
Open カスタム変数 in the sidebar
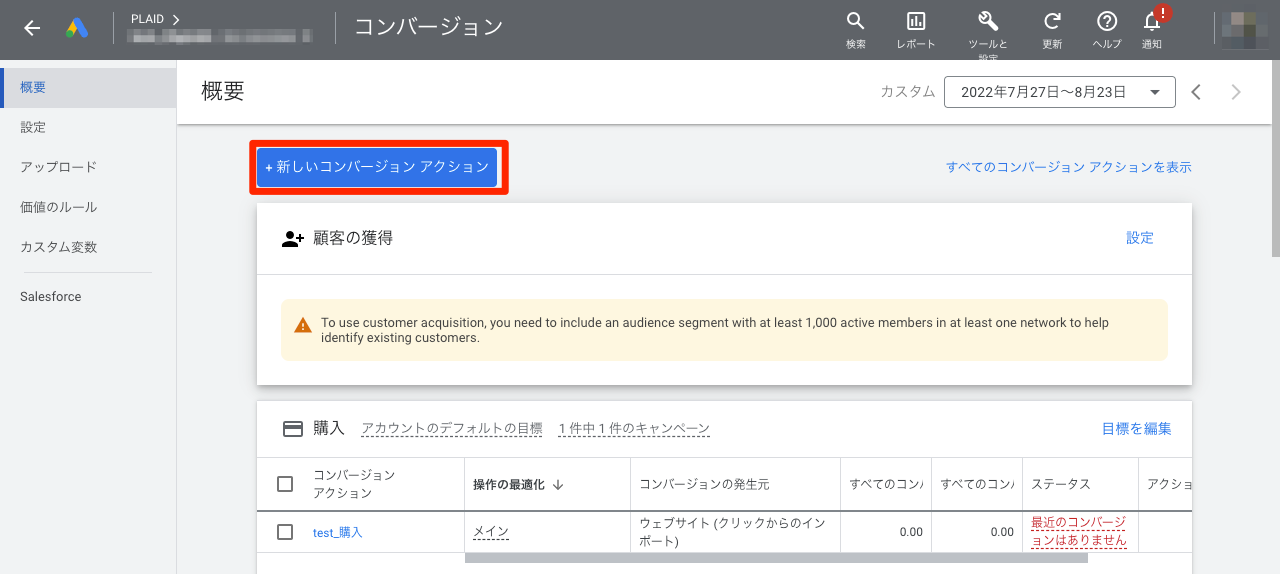pyautogui.click(x=88, y=247)
